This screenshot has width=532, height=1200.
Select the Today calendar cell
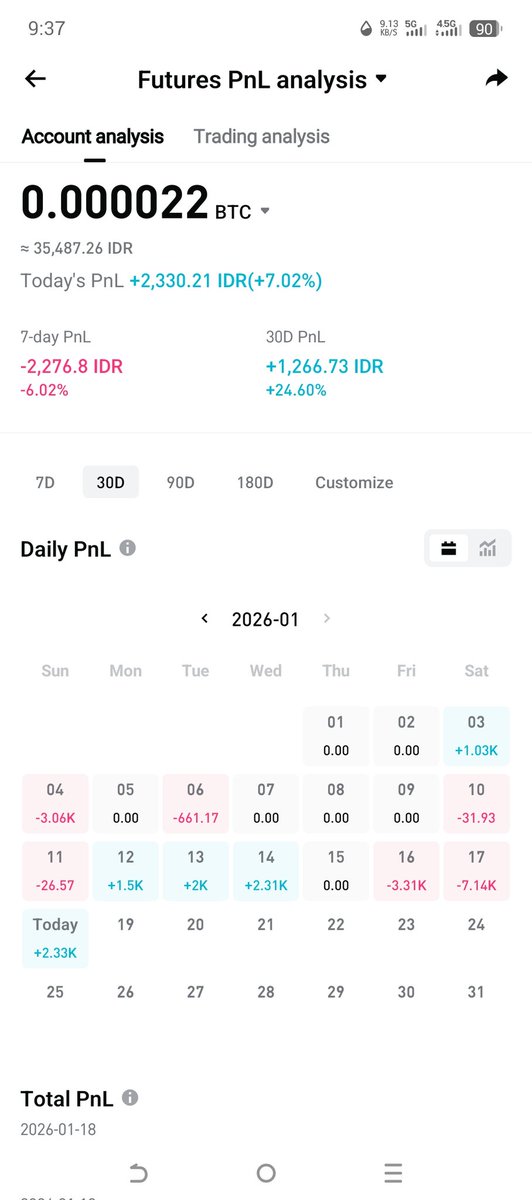[x=55, y=937]
